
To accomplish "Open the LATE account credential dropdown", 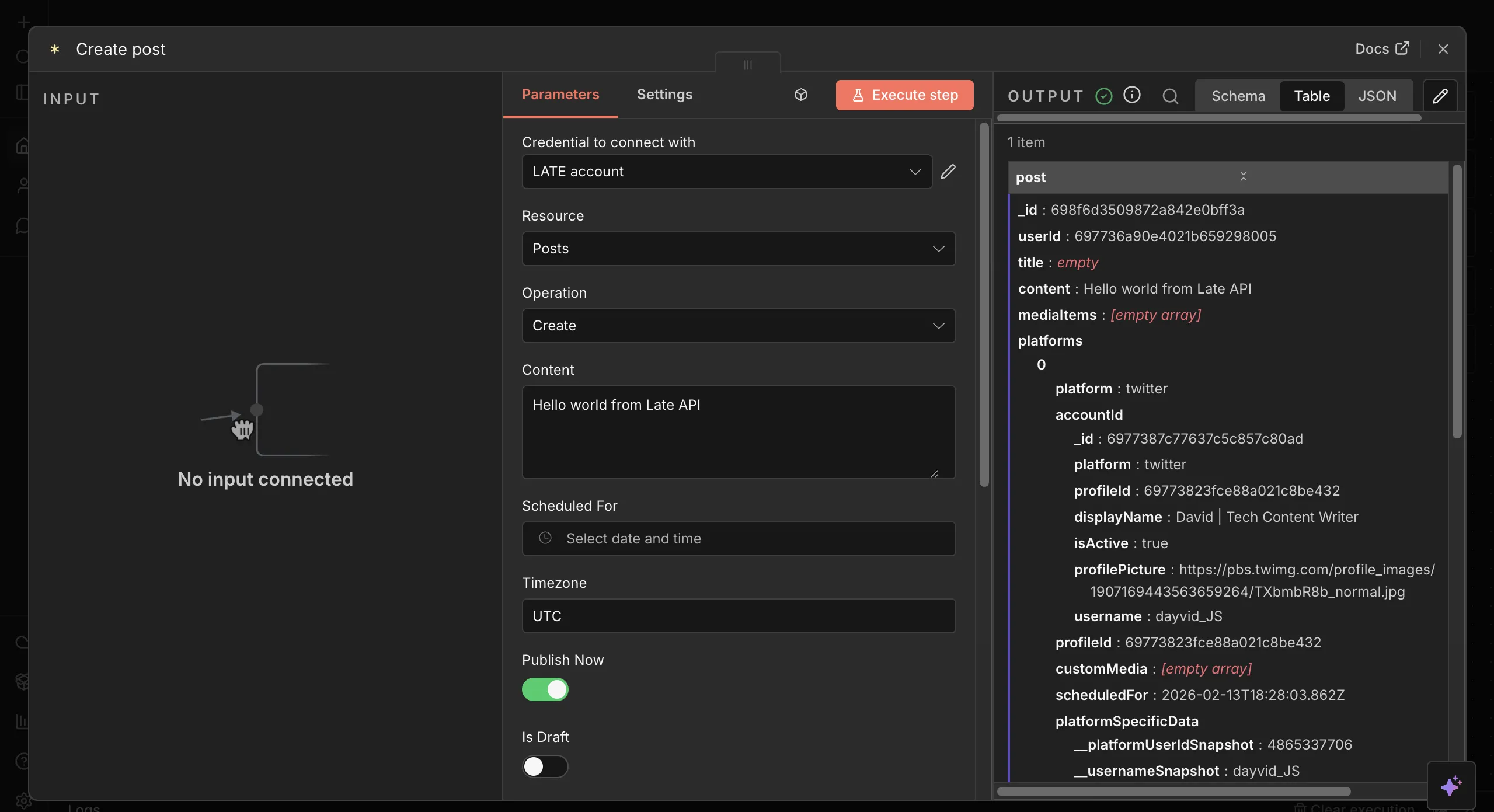I will [x=726, y=171].
